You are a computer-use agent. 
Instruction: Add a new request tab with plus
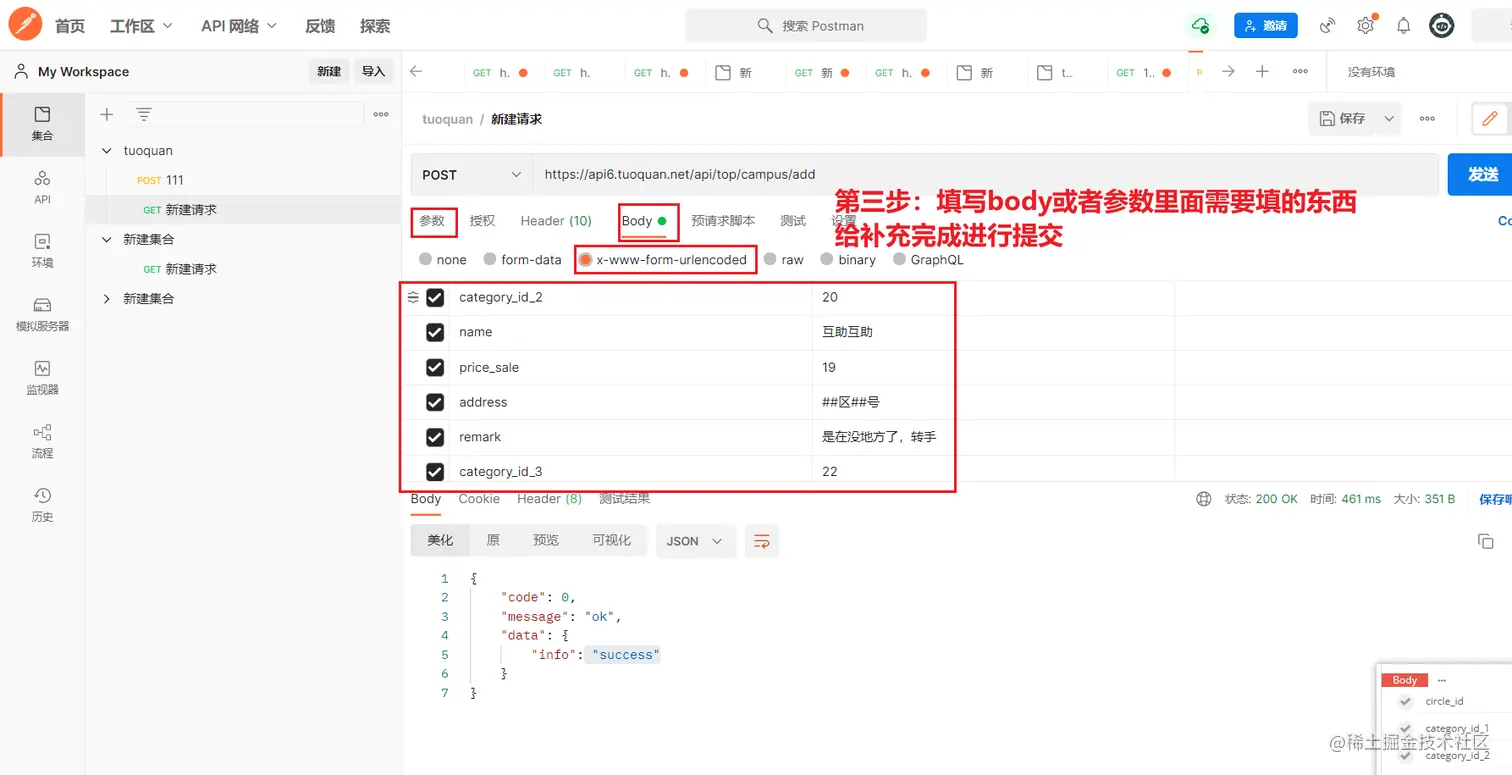[1262, 72]
